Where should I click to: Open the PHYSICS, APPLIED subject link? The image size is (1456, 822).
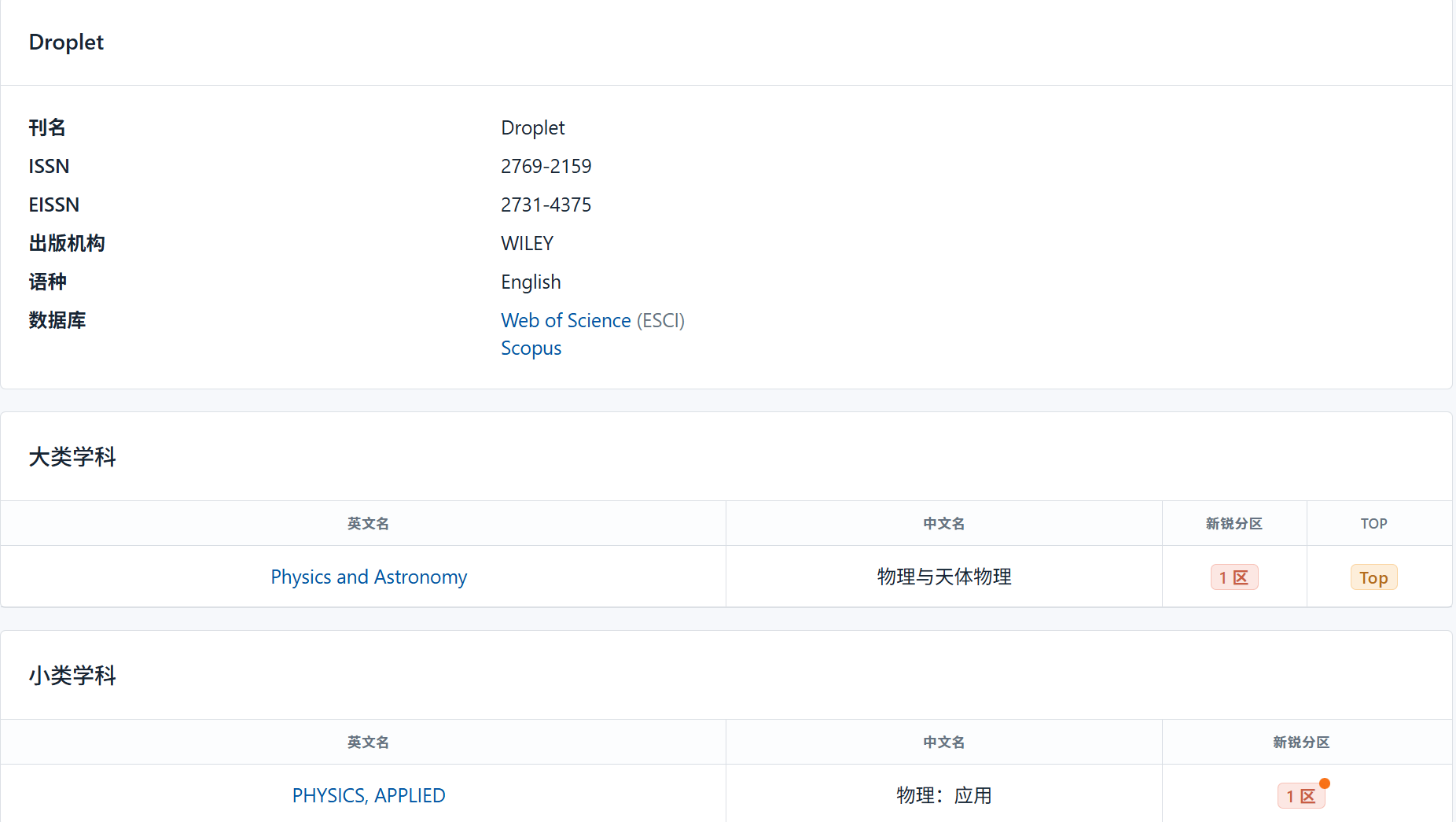[x=369, y=796]
